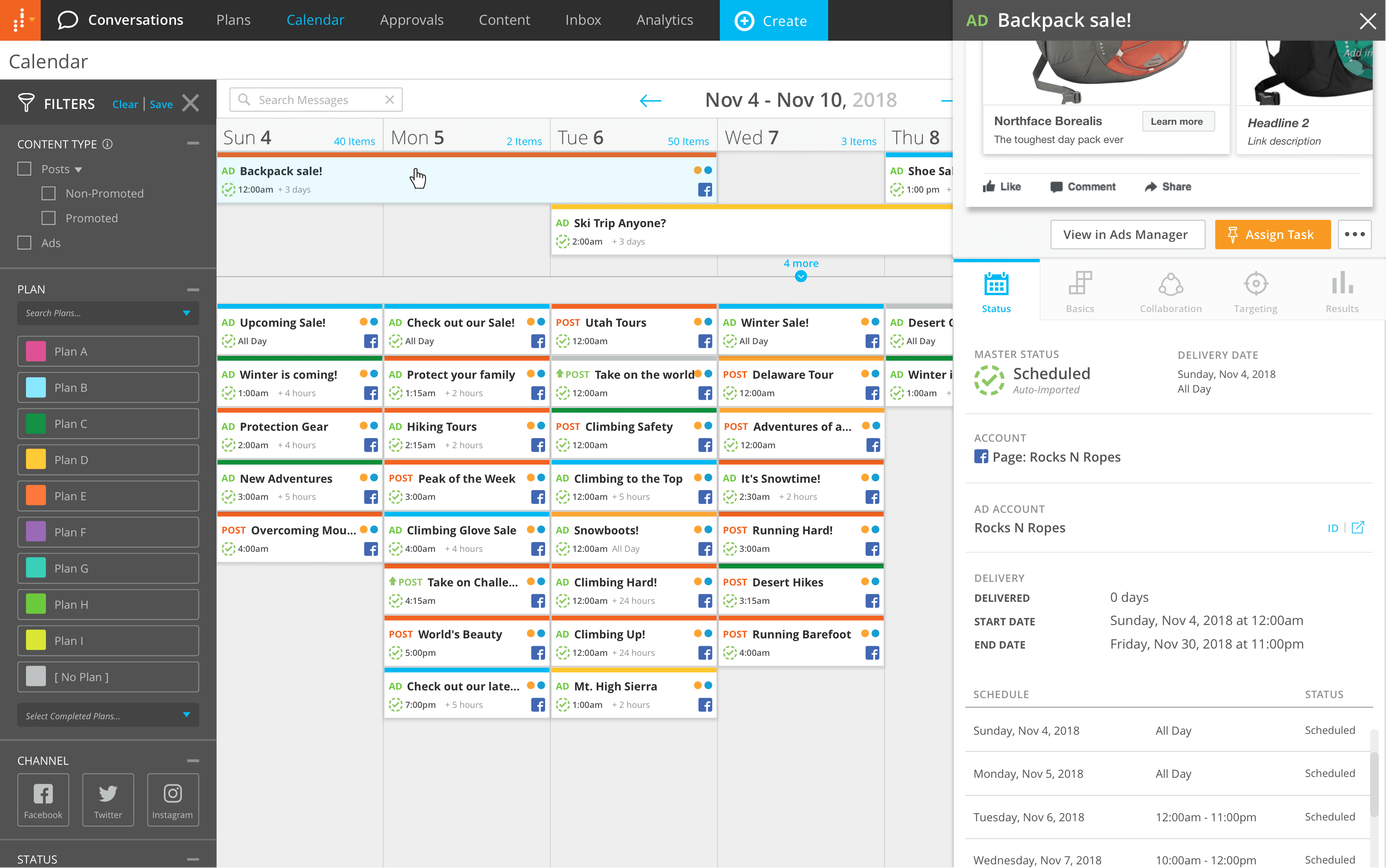
Task: Close the Backpack sale detail panel
Action: point(1368,21)
